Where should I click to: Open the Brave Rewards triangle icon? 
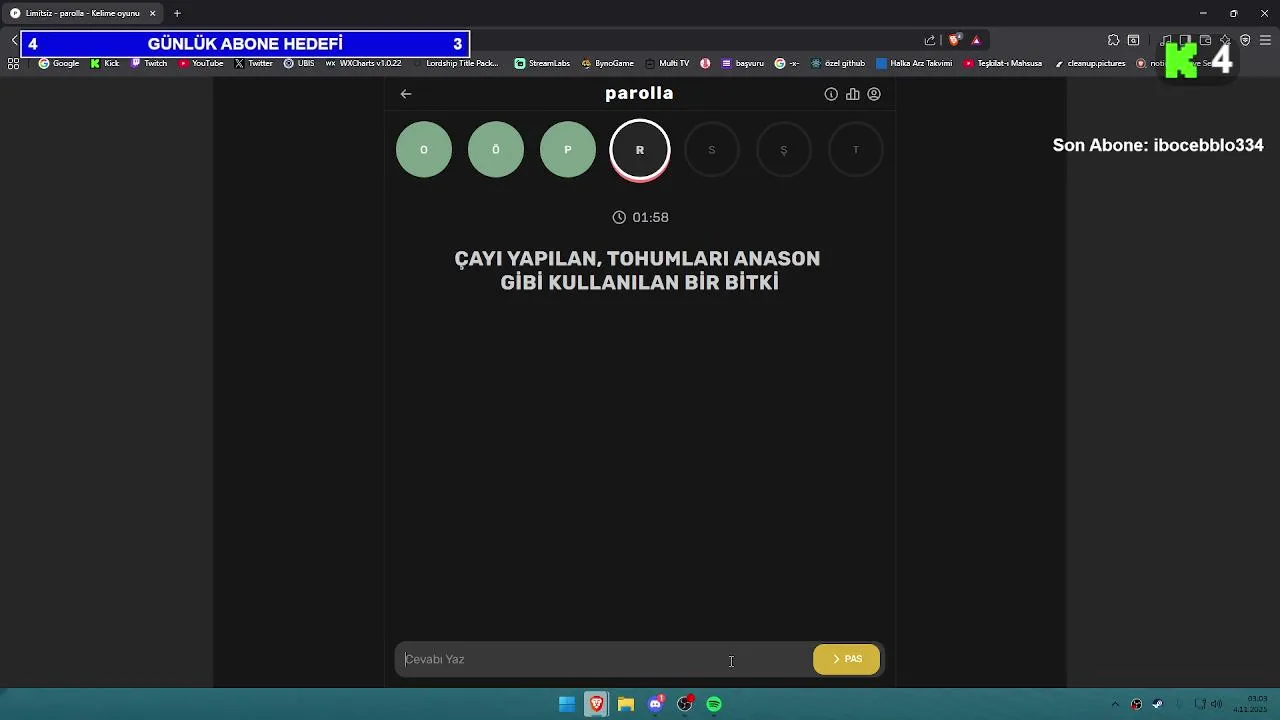(976, 40)
